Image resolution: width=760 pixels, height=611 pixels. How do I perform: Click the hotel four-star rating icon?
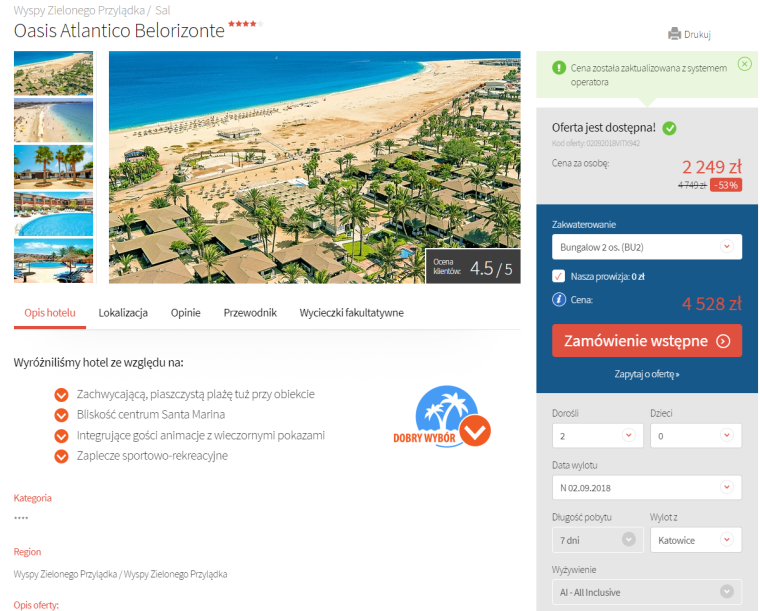(x=245, y=23)
